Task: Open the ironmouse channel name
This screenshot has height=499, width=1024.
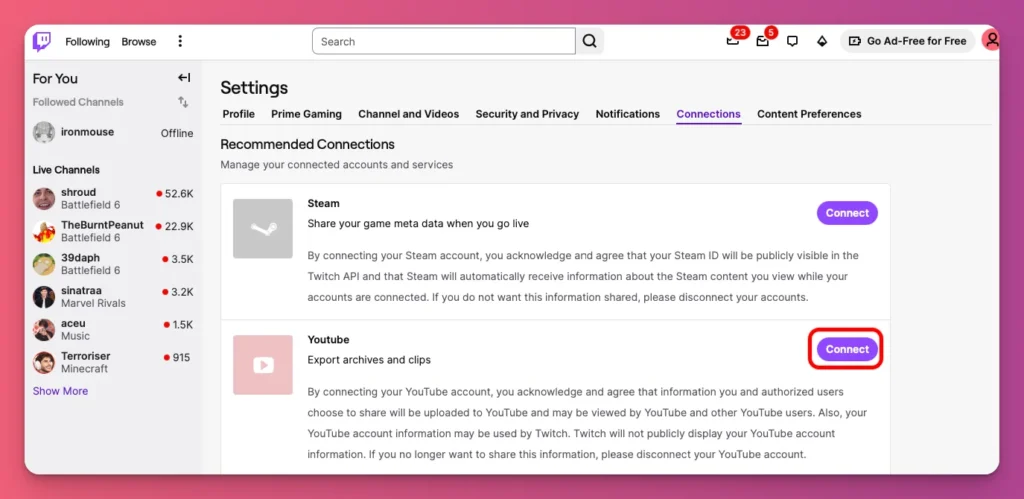Action: [88, 132]
